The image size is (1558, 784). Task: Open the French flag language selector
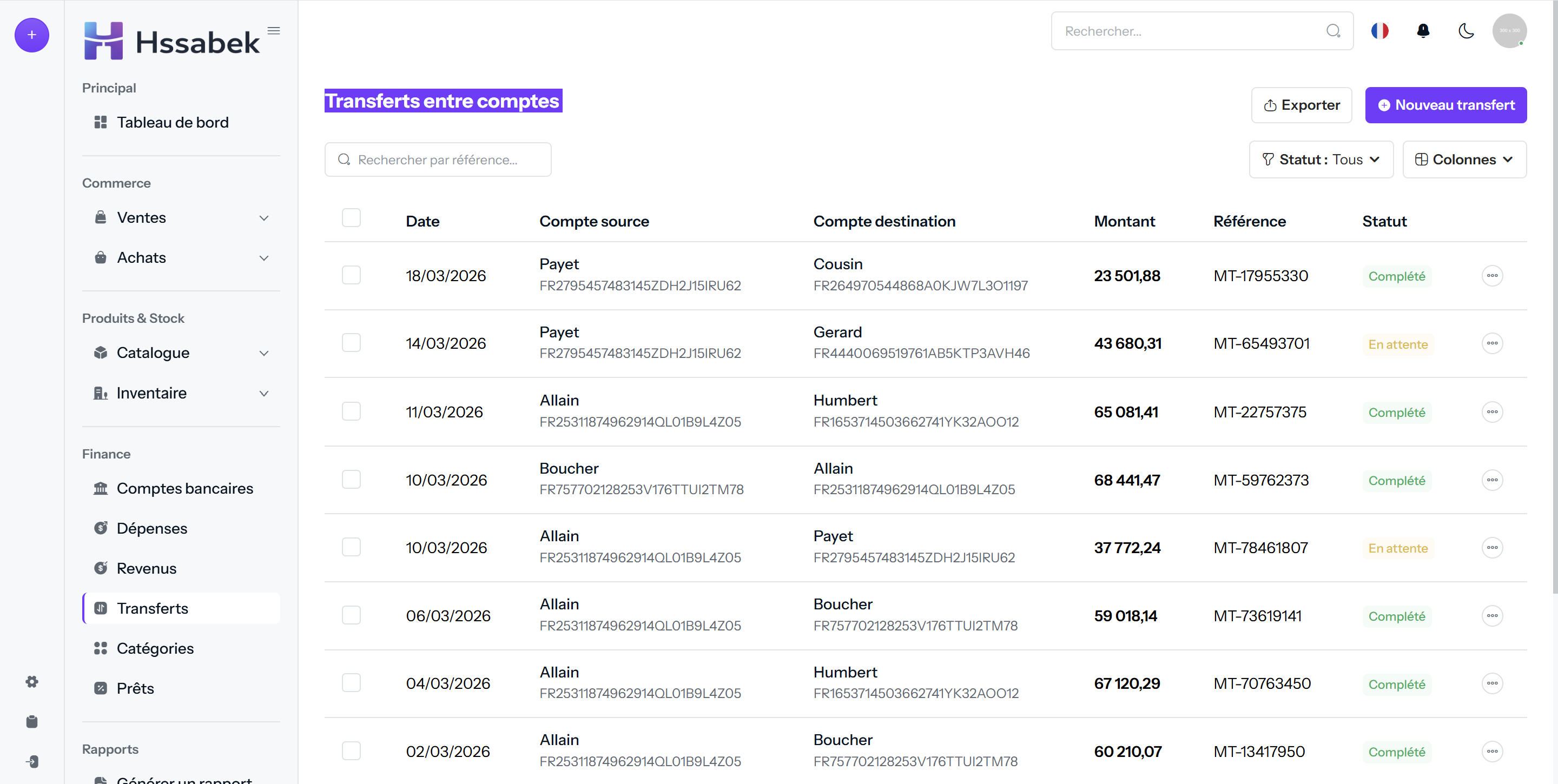tap(1379, 31)
